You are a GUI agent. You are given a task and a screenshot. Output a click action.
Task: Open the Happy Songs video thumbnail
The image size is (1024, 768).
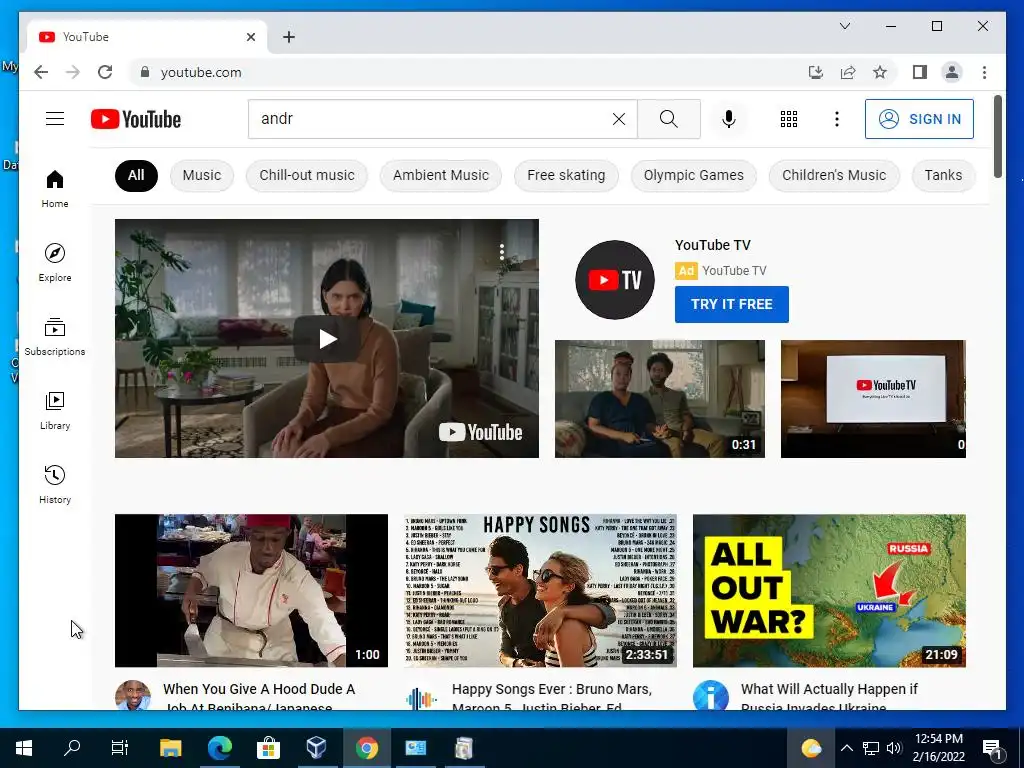540,590
